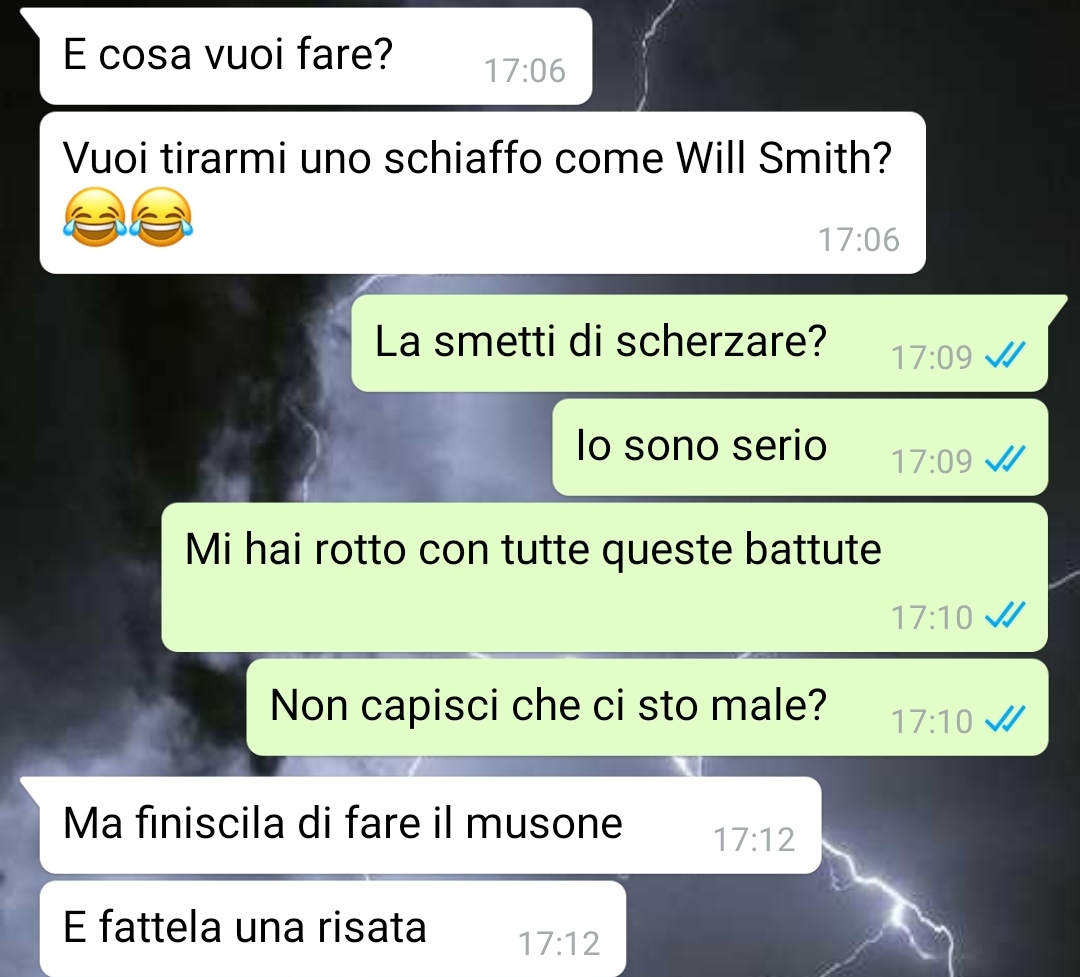Tap the 17:06 timestamp of the Will Smith message
The image size is (1080, 977).
tap(859, 240)
